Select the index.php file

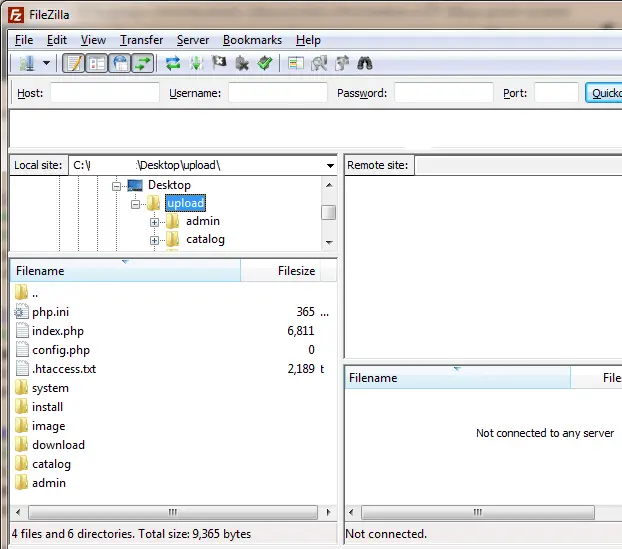pos(58,331)
